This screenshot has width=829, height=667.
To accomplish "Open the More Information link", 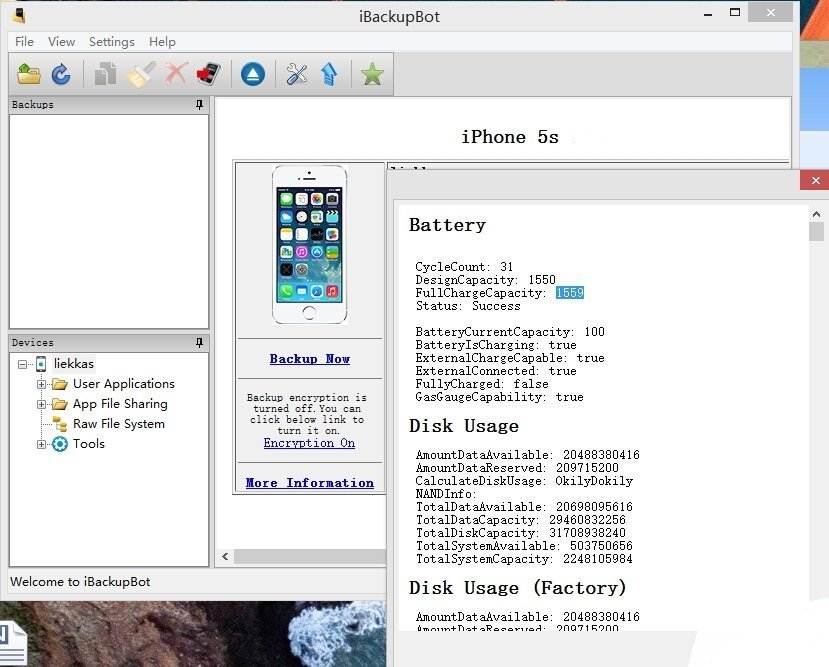I will tap(309, 483).
